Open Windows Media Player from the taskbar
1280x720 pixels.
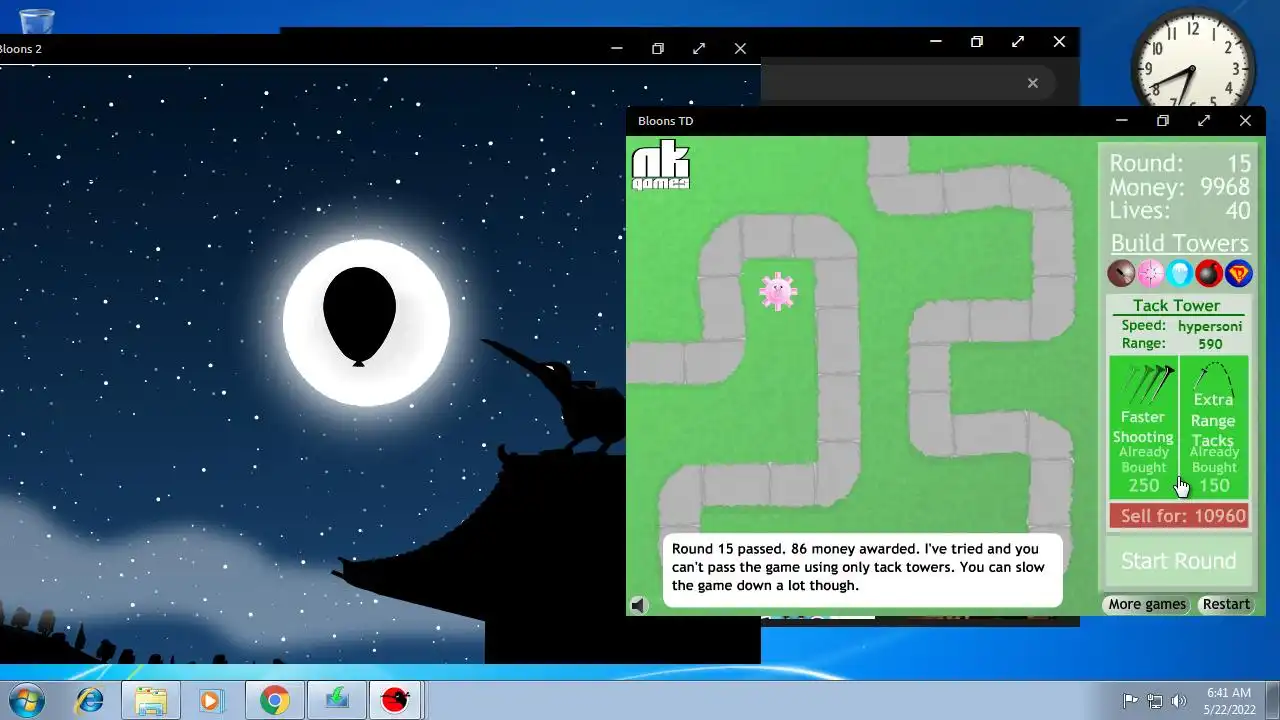(212, 700)
